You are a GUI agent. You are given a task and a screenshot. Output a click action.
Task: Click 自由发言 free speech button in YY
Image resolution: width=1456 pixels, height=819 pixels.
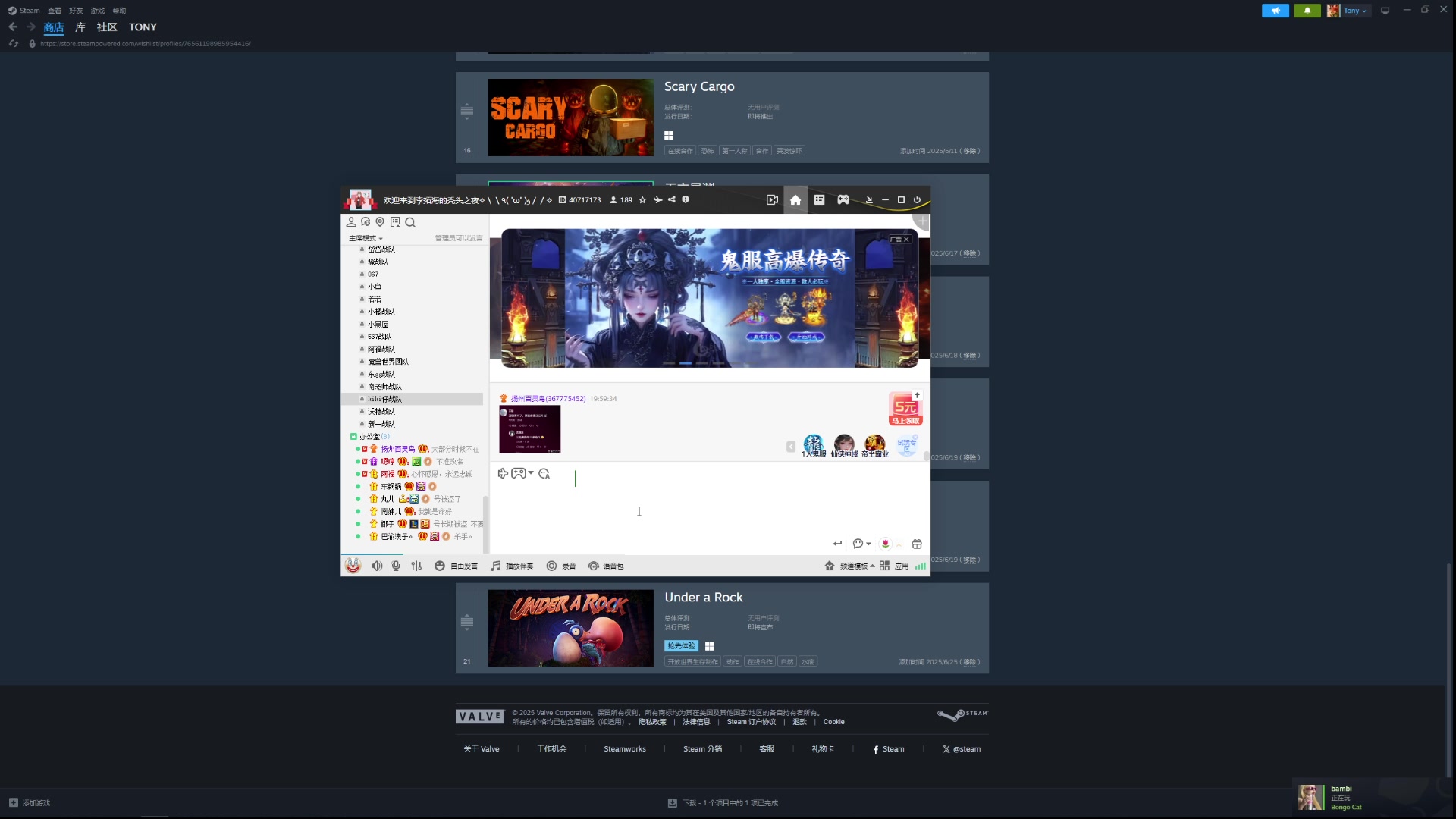(x=457, y=566)
